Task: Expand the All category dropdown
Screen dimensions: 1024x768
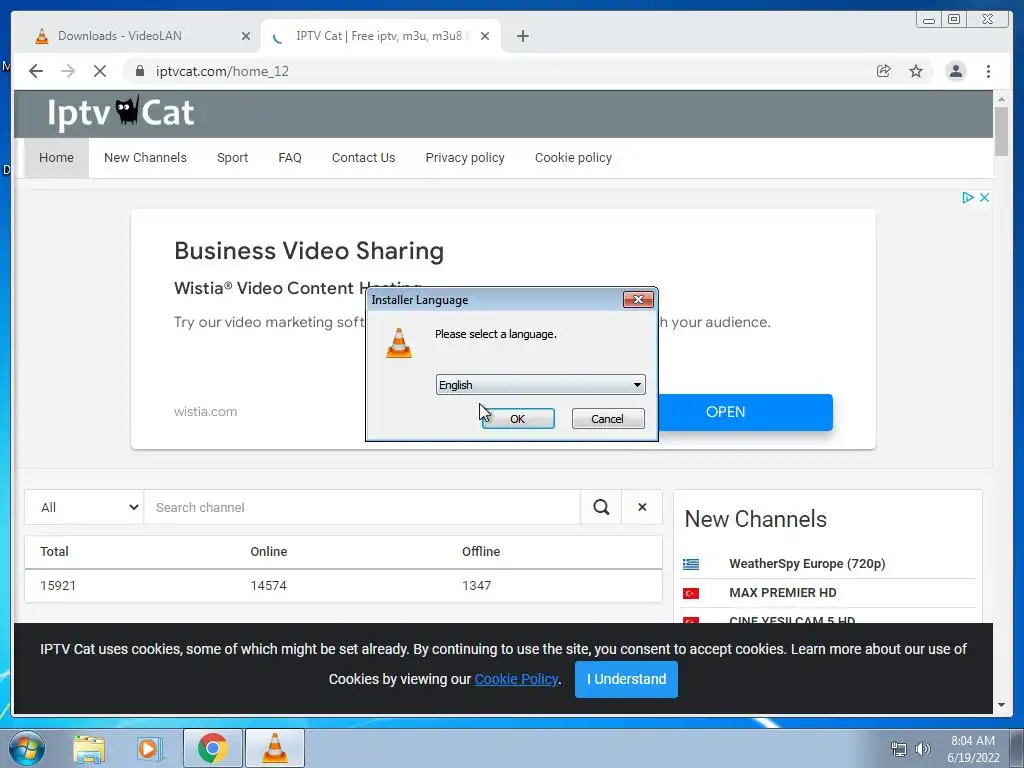Action: coord(84,507)
